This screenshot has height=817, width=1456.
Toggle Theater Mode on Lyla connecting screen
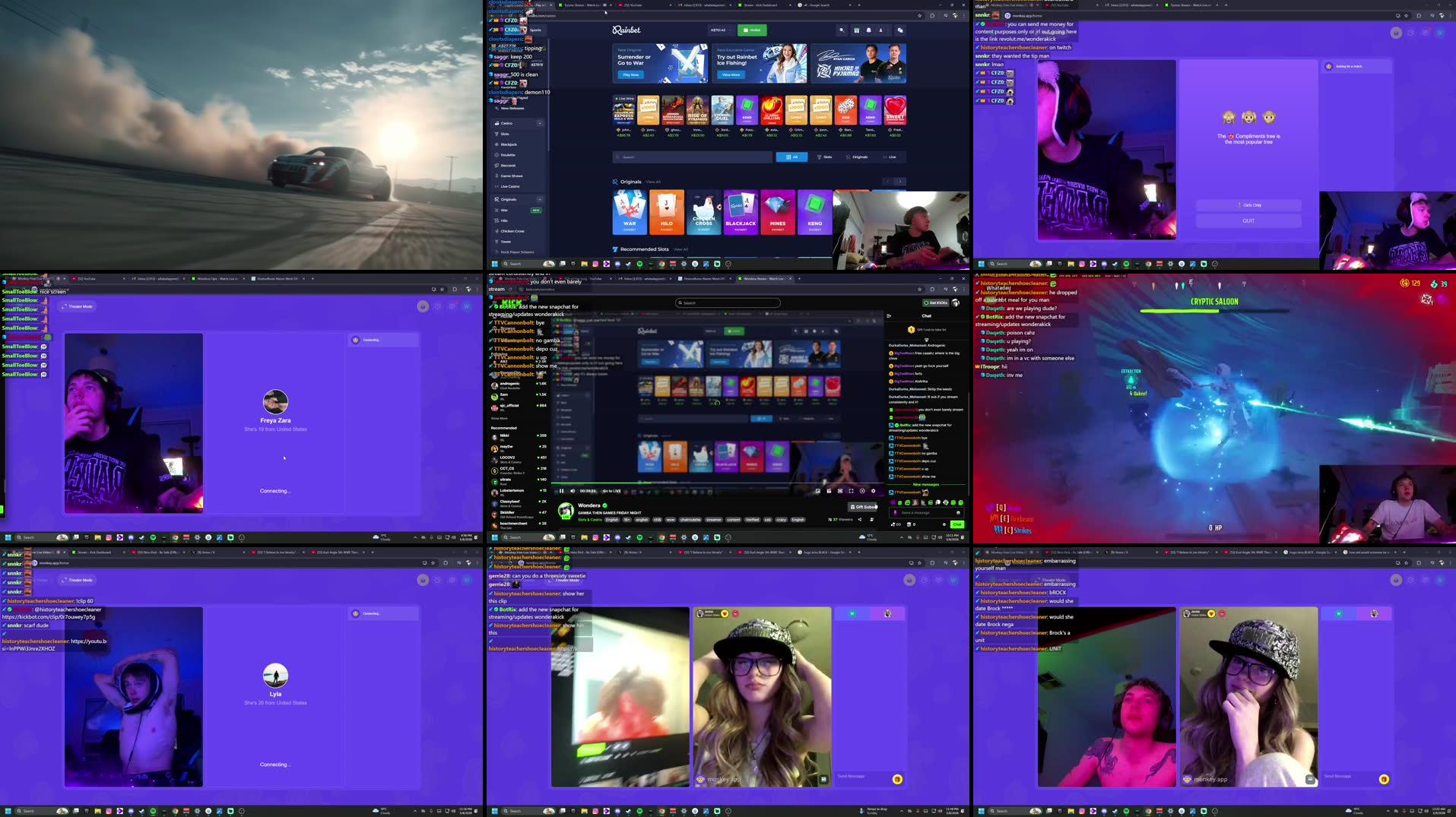78,580
